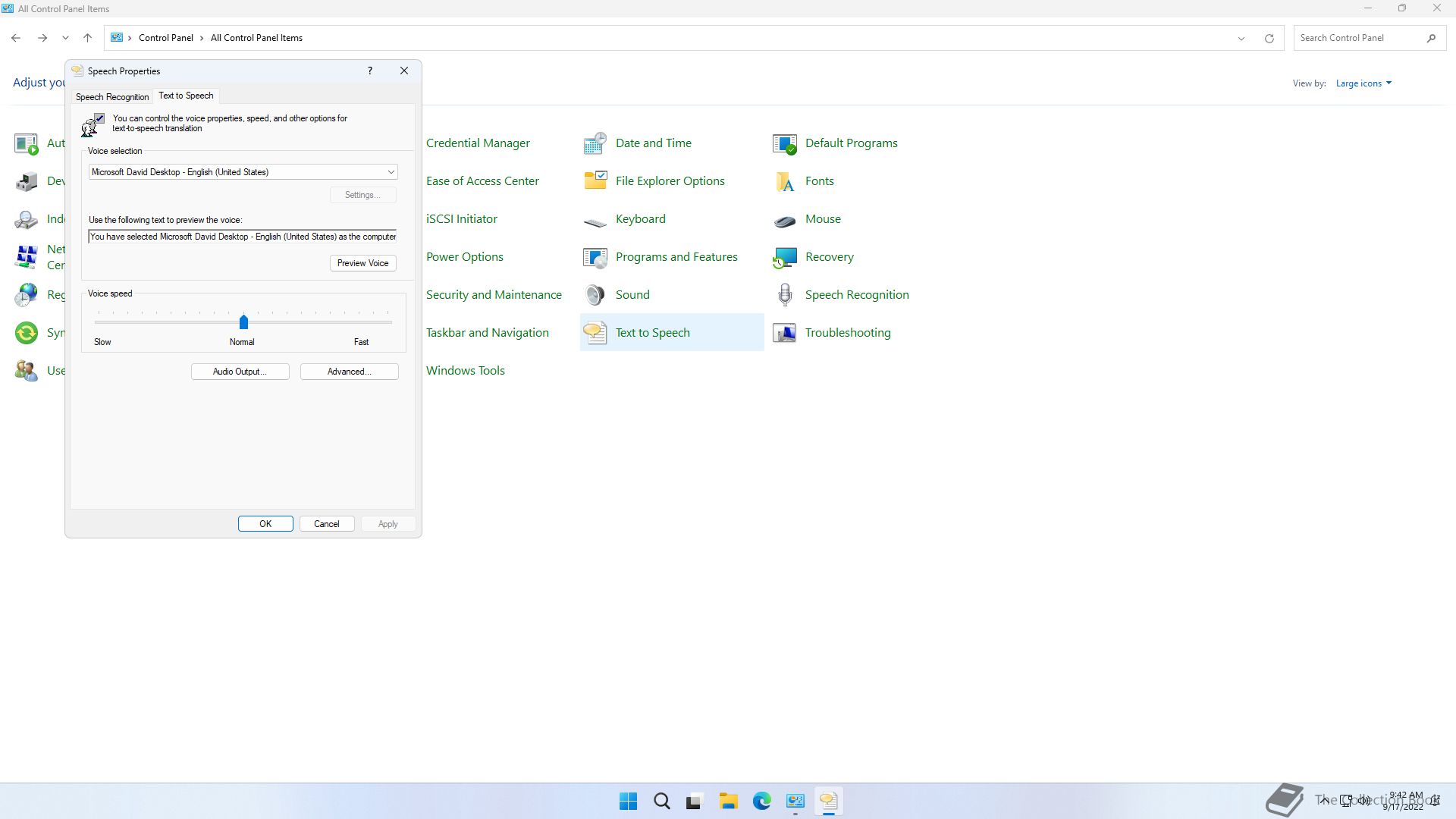Switch to Speech Recognition tab
1456x819 pixels.
(x=112, y=97)
